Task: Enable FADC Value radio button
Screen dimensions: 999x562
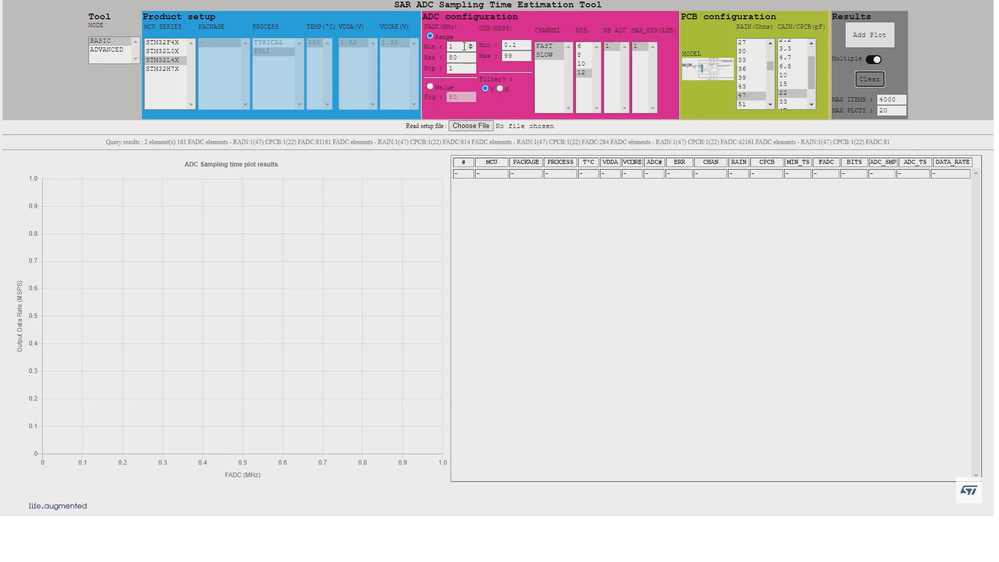Action: 429,87
